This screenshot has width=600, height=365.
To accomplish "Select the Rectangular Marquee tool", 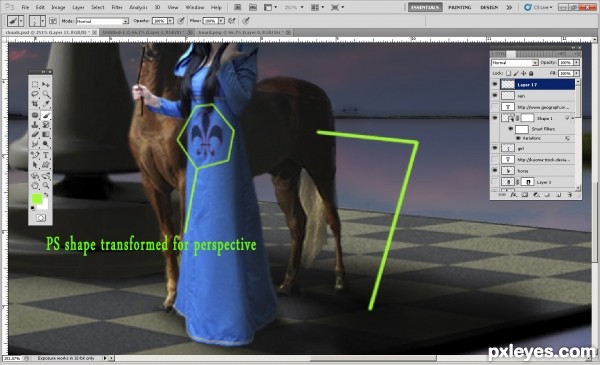I will click(35, 84).
